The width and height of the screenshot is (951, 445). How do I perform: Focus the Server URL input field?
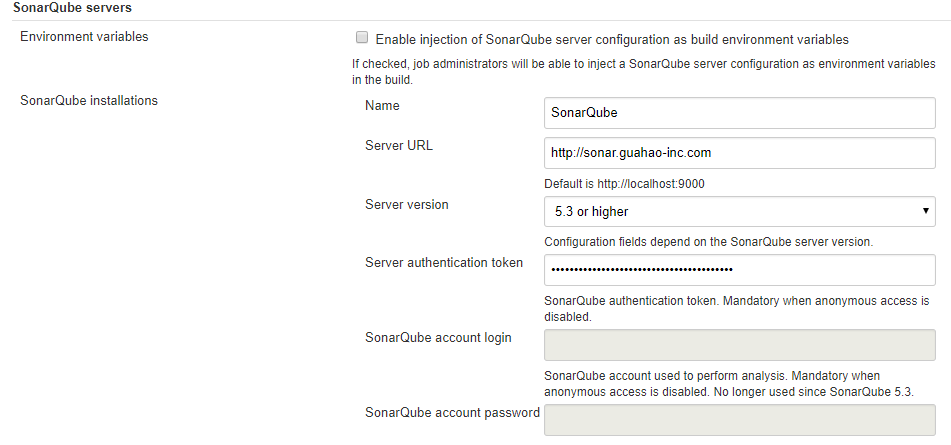click(x=739, y=153)
